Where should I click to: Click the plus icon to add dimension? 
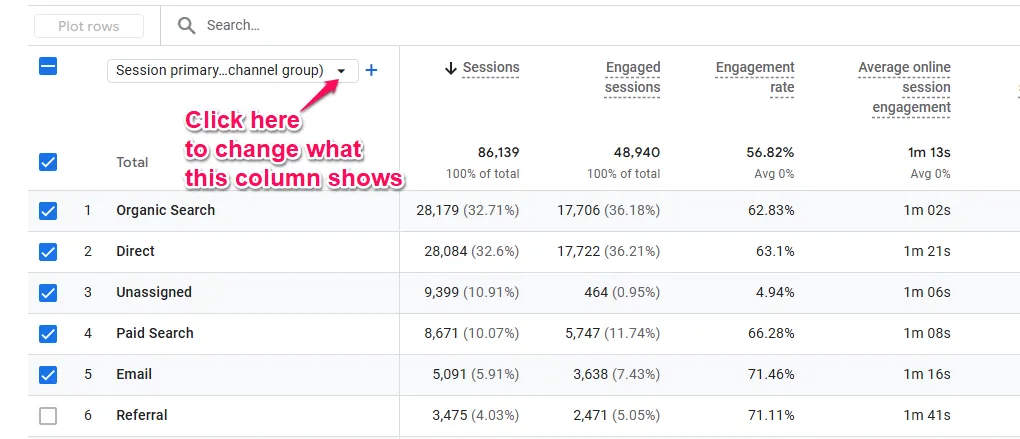pos(372,70)
